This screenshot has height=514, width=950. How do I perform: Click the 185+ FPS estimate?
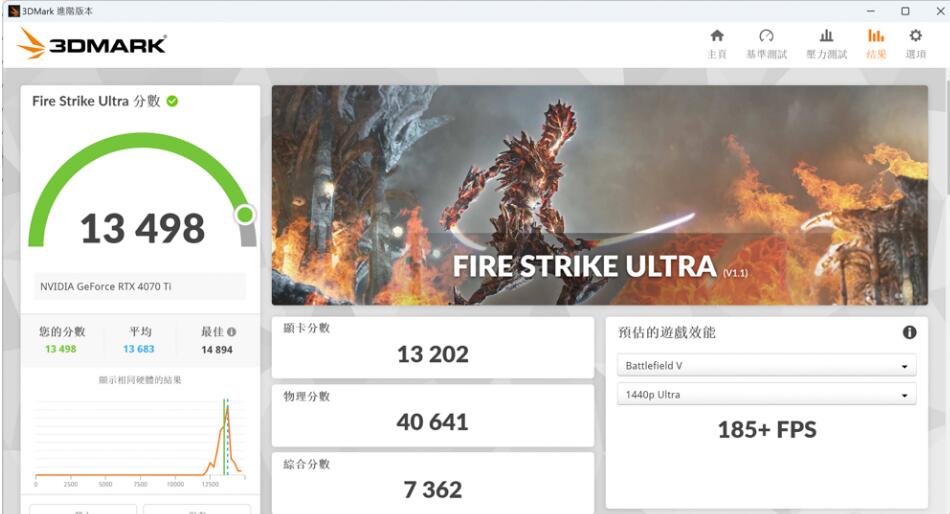pos(767,430)
